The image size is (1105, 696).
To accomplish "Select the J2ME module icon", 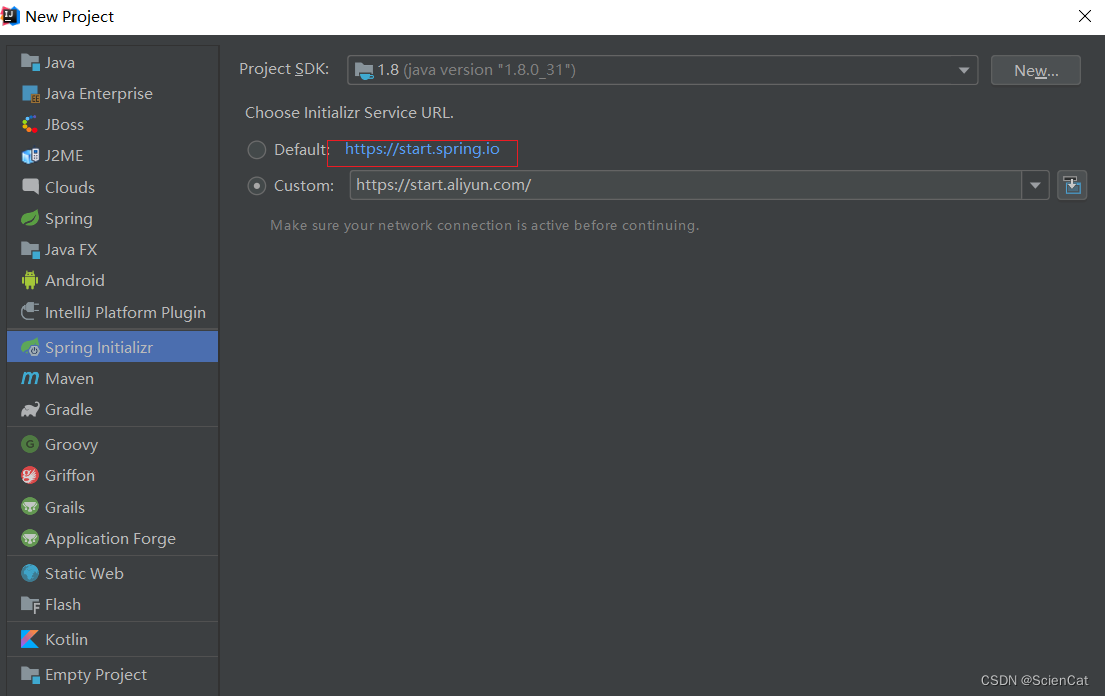I will 30,156.
